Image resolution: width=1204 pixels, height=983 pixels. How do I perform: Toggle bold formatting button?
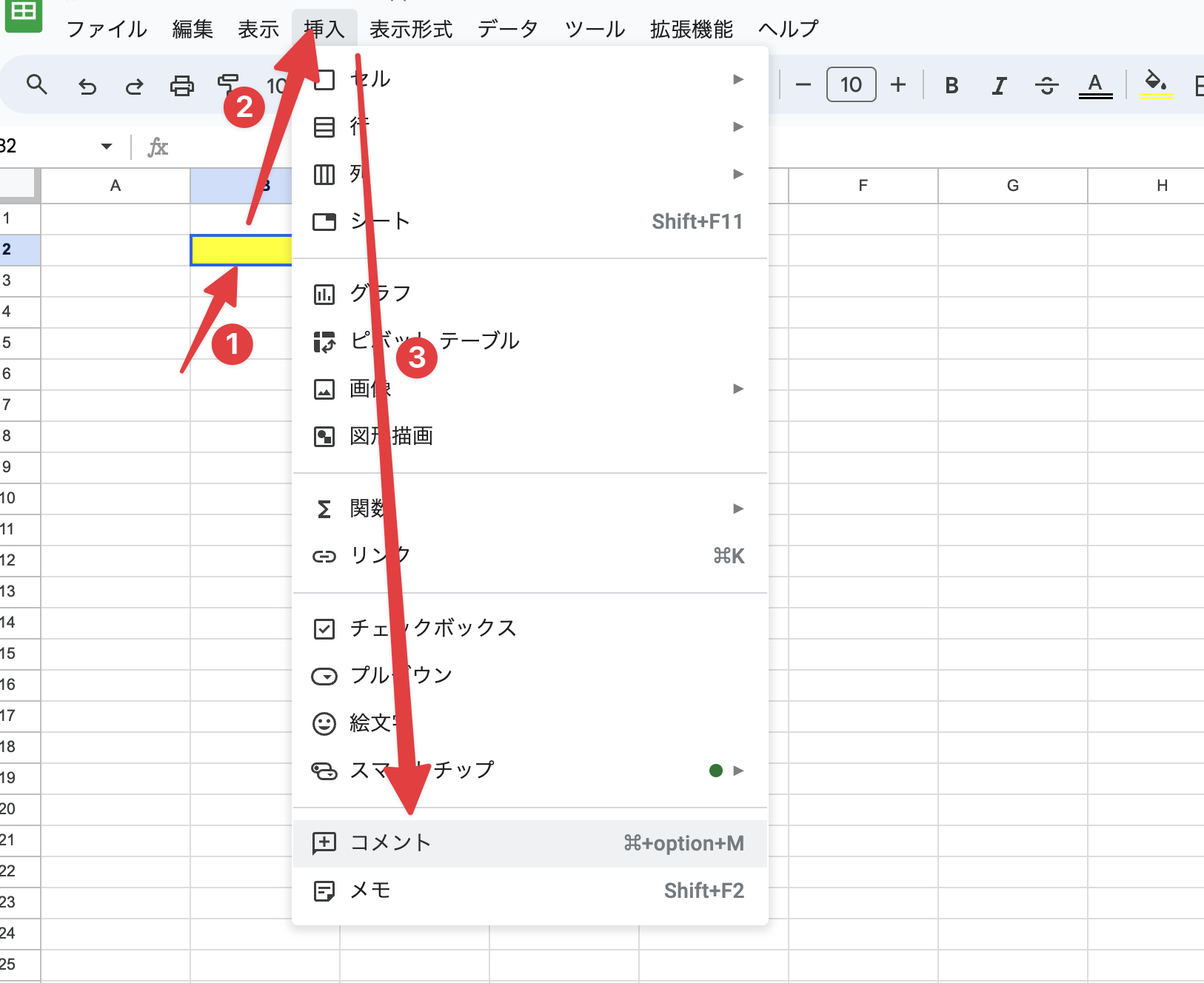[x=952, y=86]
